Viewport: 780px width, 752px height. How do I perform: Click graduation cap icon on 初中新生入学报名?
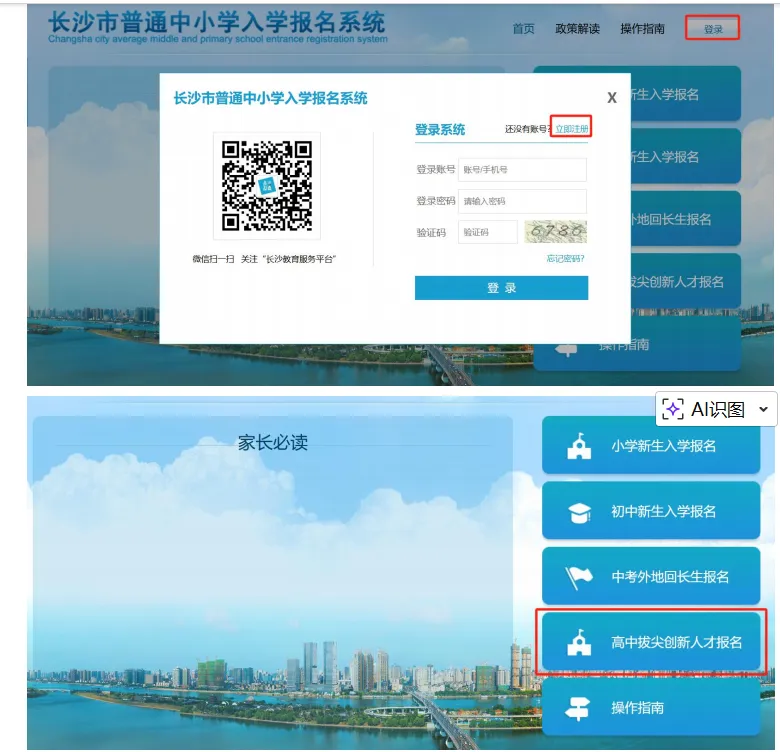point(579,512)
